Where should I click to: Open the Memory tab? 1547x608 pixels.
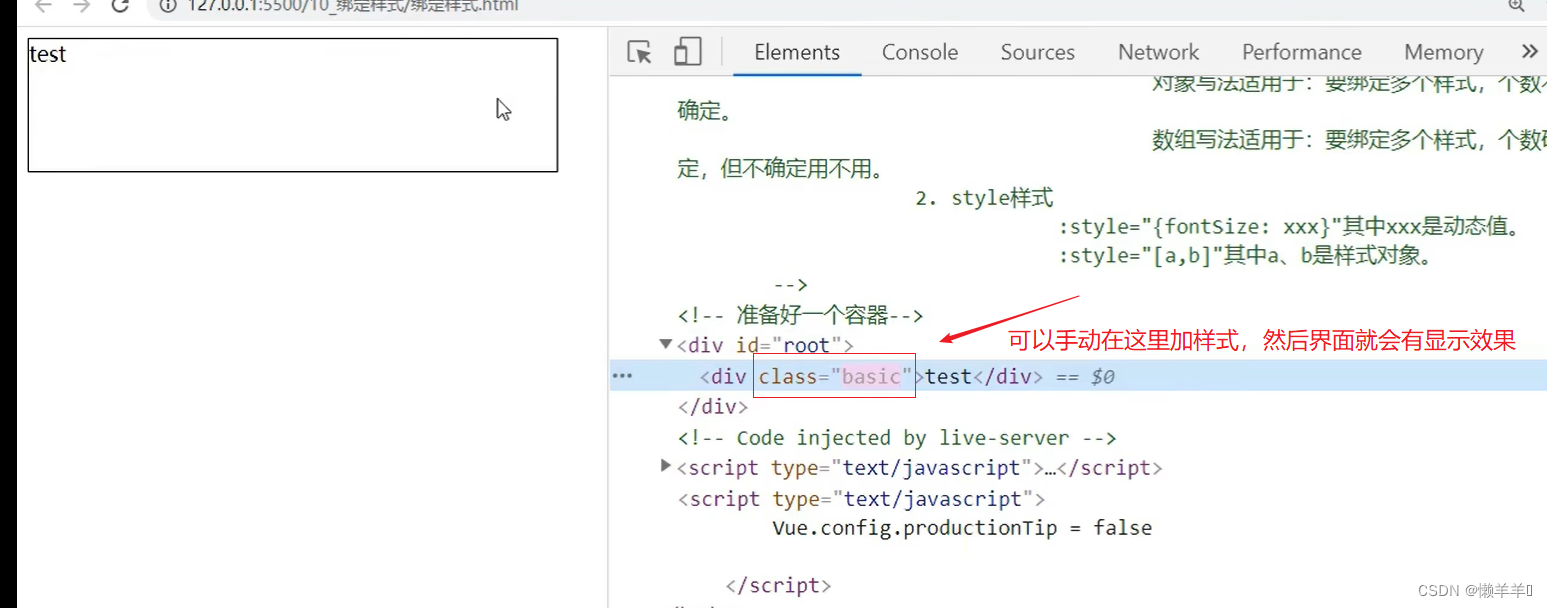(1443, 52)
